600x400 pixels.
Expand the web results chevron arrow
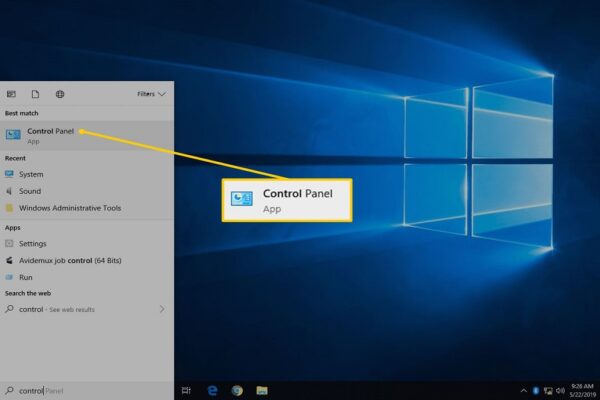tap(162, 309)
